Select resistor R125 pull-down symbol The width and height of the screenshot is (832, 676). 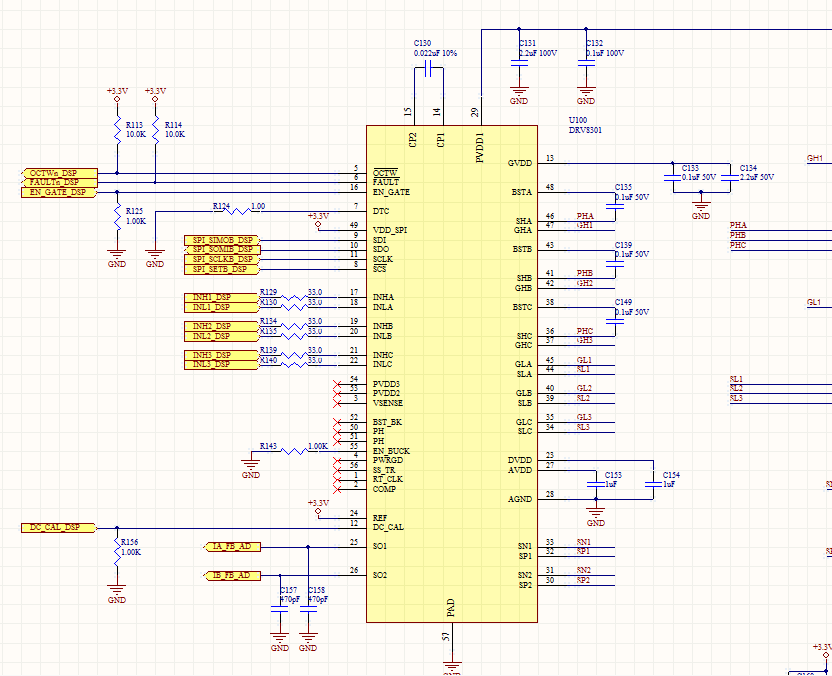[x=117, y=216]
